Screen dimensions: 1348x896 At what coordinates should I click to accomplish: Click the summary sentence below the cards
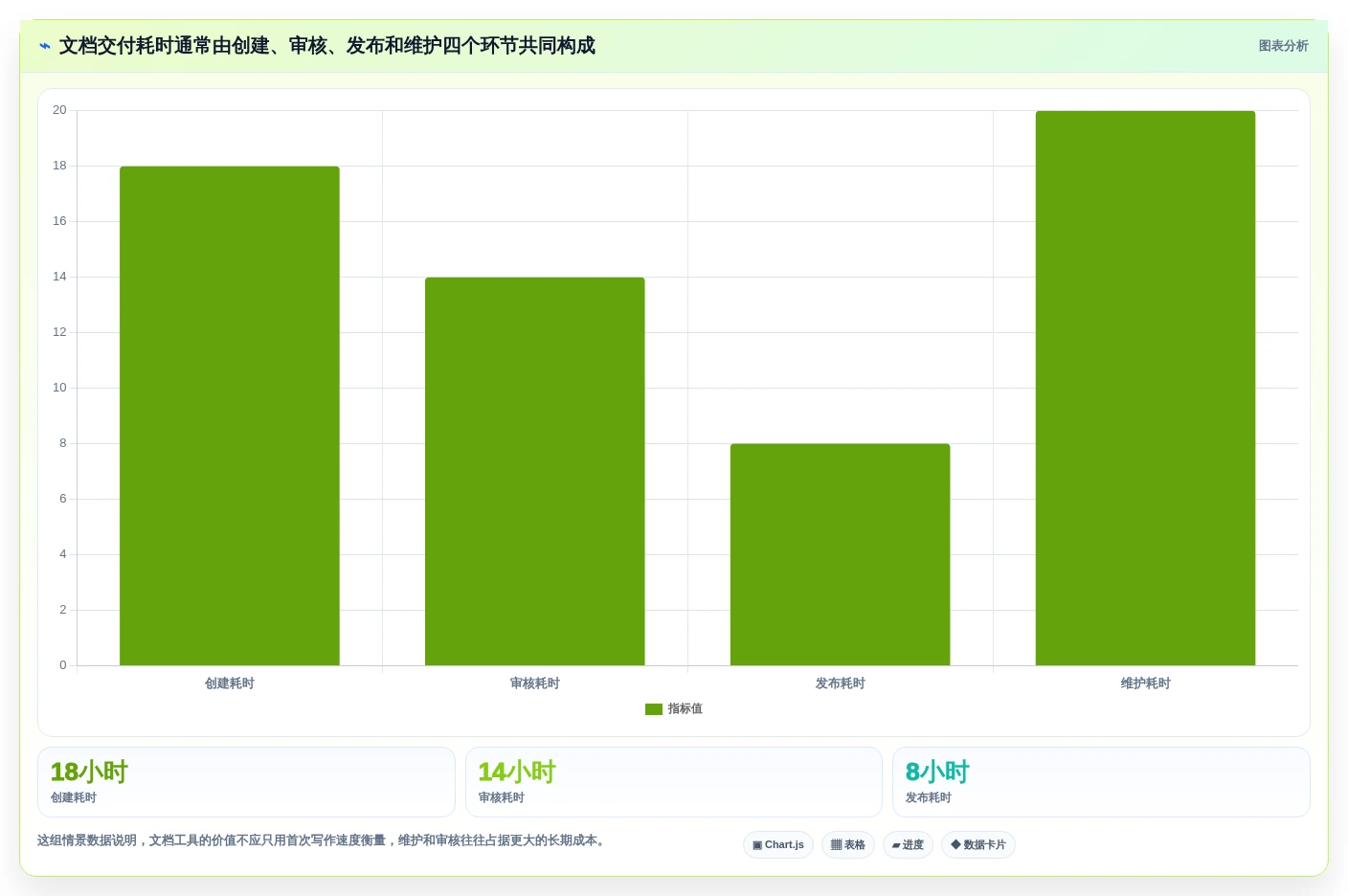coord(321,840)
